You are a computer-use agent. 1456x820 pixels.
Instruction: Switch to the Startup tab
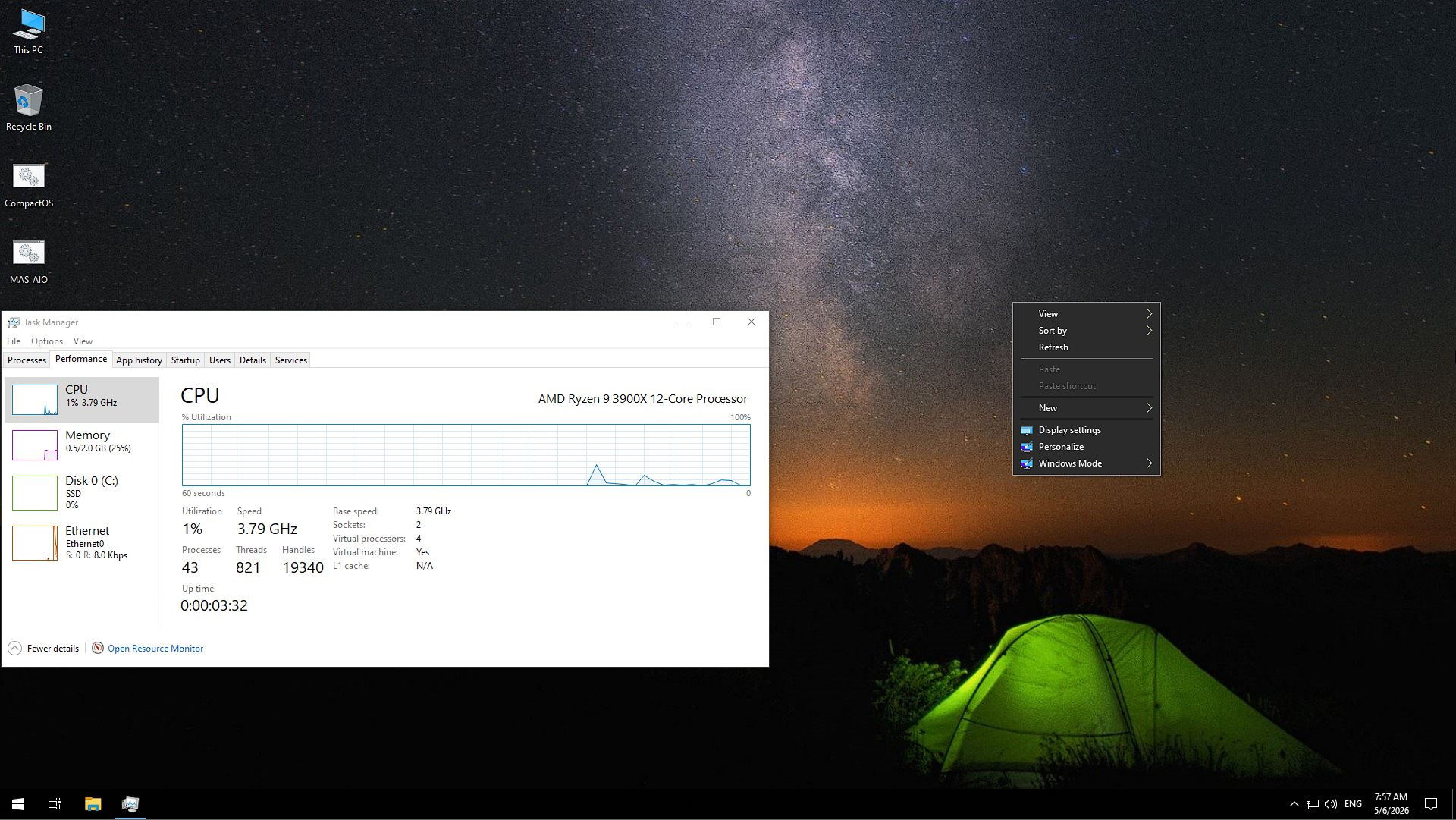click(185, 360)
